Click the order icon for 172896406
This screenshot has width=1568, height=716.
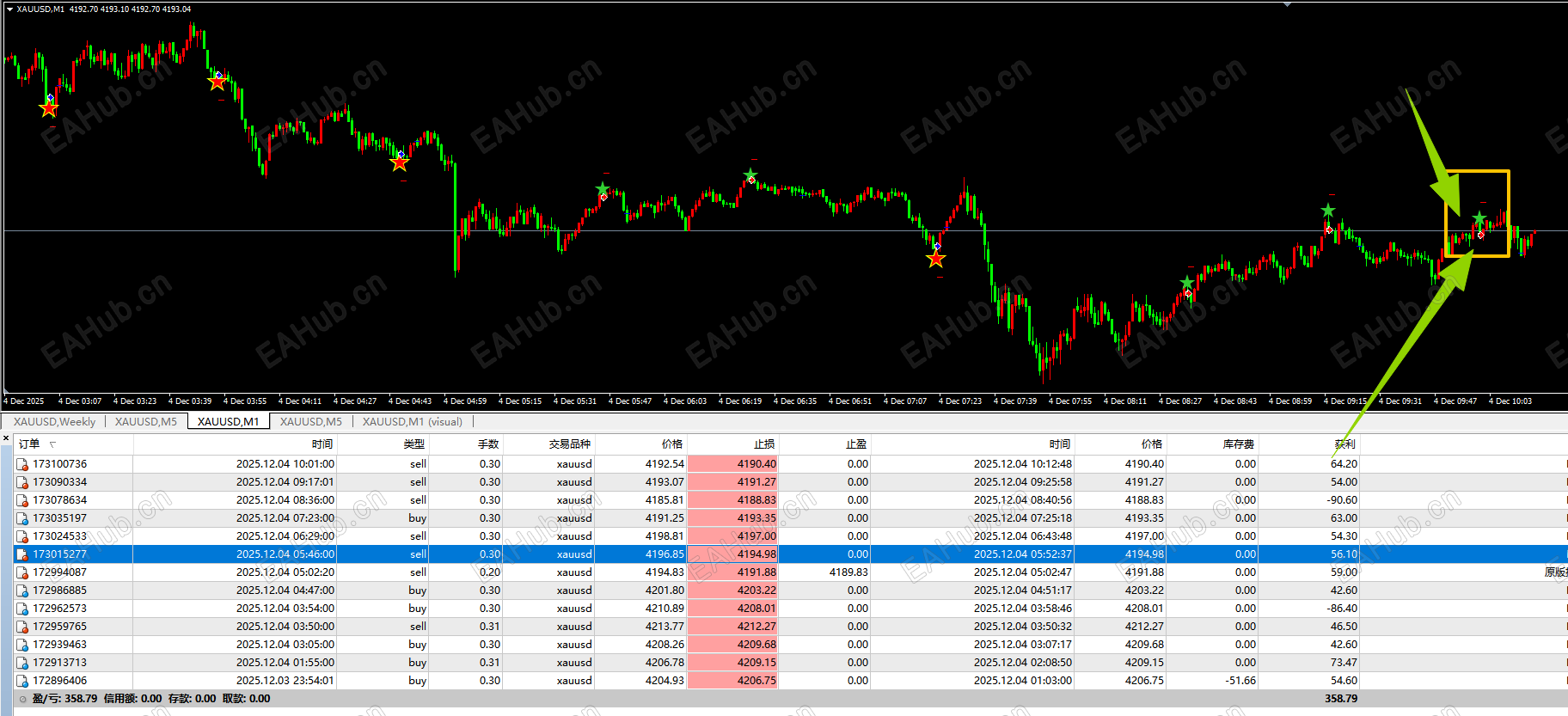(x=22, y=681)
